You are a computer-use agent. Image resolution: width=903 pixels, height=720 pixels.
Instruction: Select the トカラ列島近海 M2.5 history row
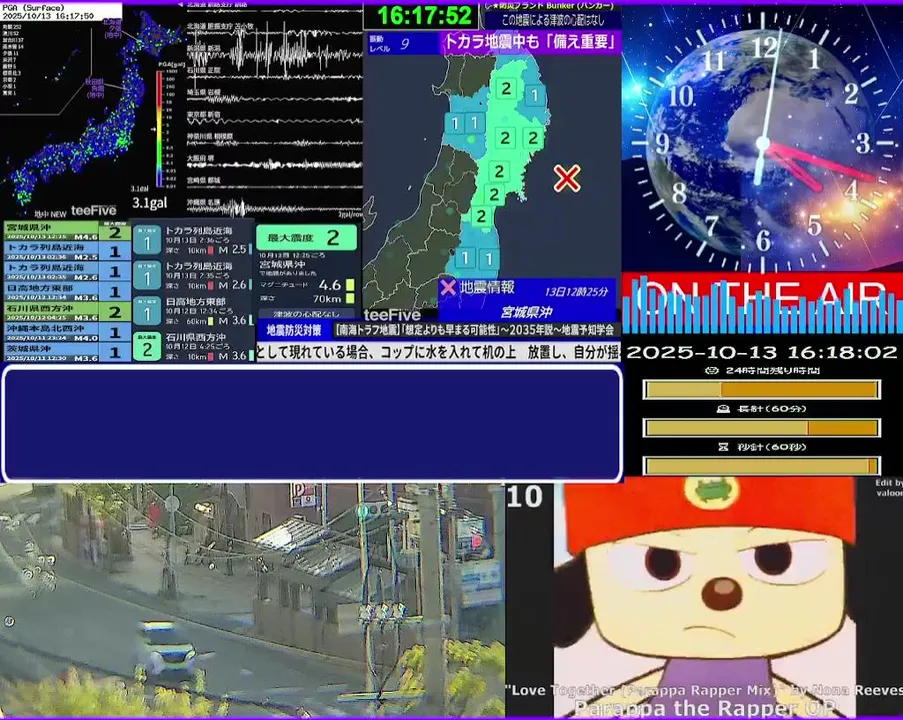[x=67, y=251]
